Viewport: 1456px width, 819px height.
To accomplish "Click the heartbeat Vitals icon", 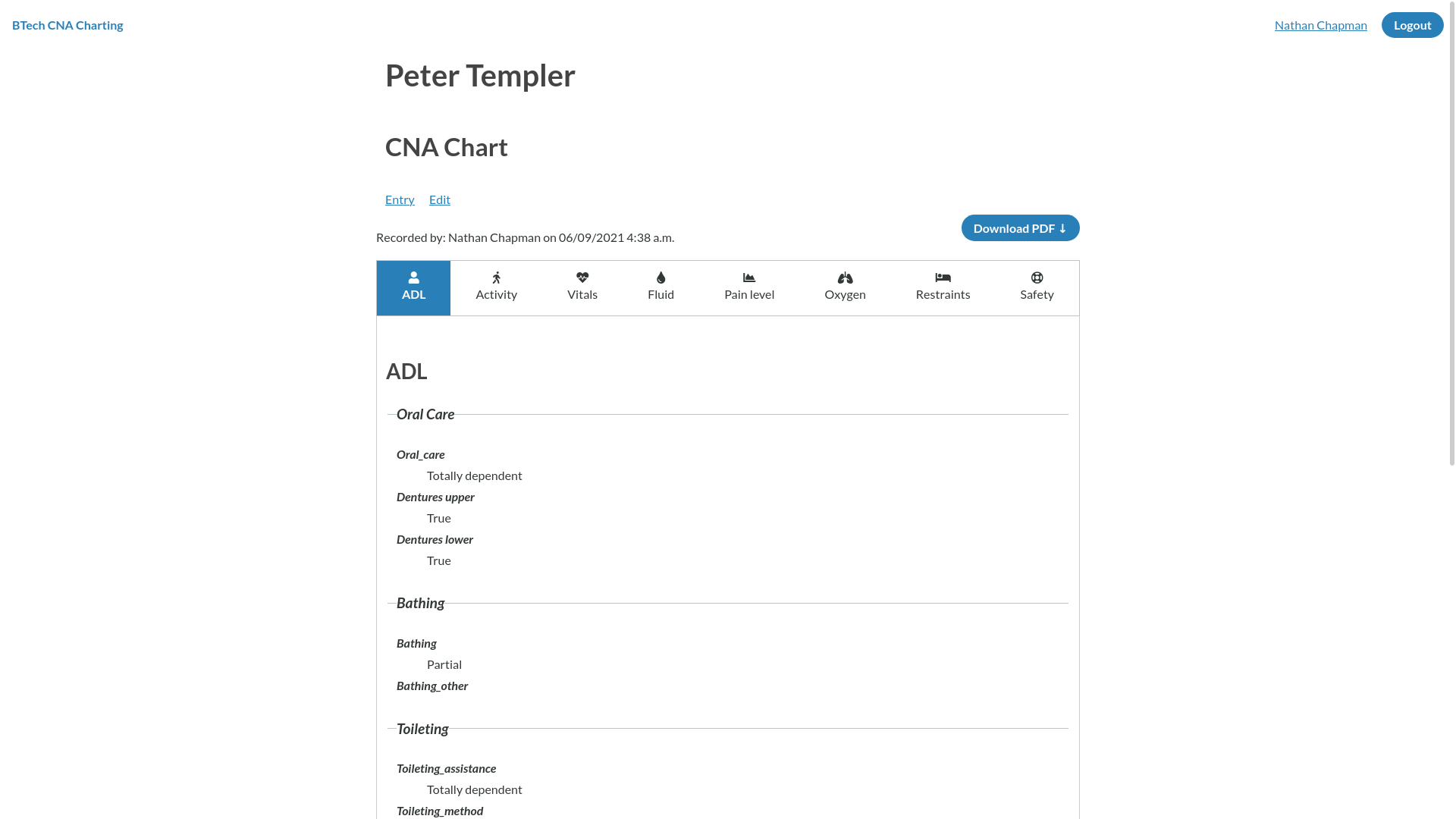I will click(582, 278).
